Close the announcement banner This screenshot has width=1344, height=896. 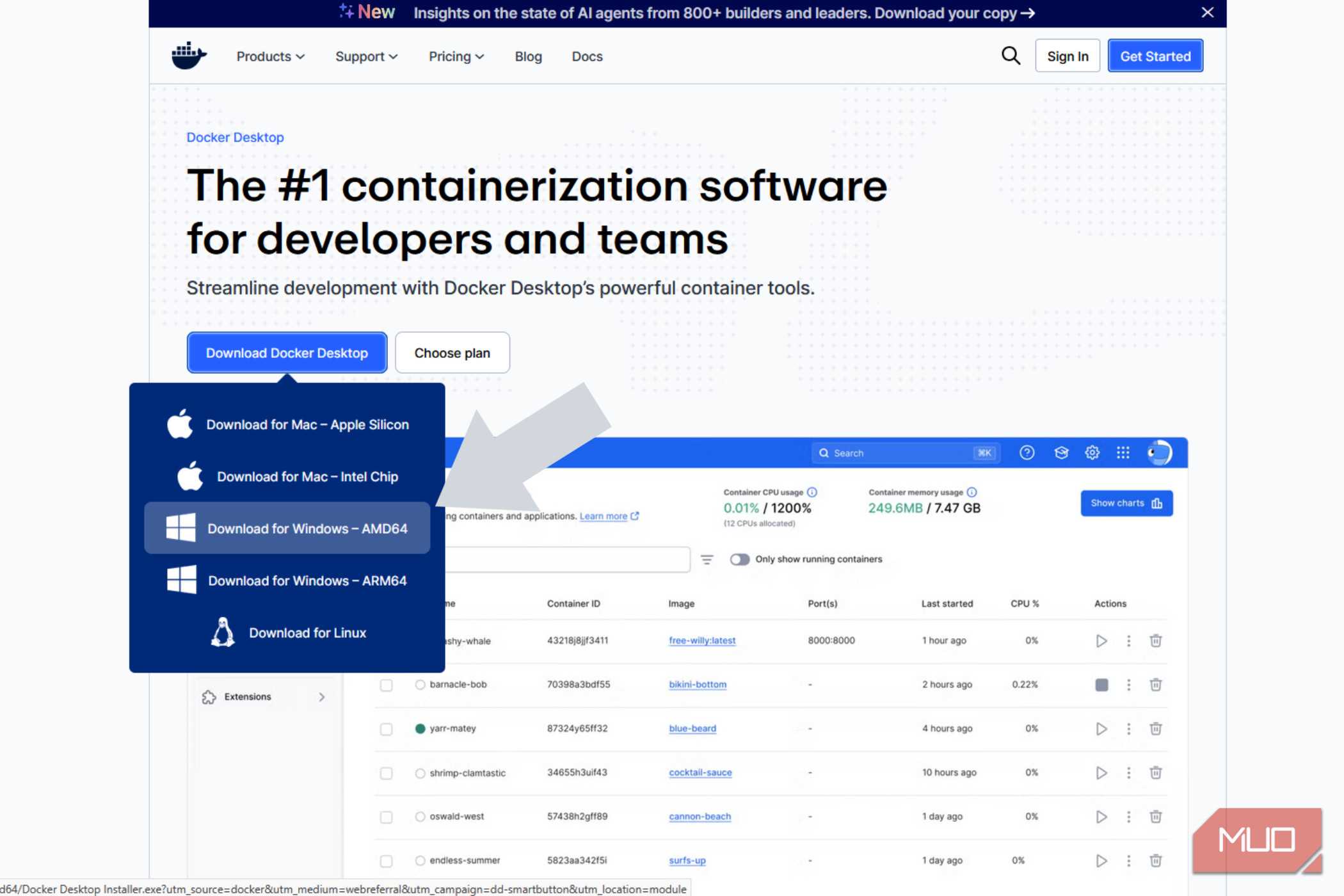point(1208,13)
